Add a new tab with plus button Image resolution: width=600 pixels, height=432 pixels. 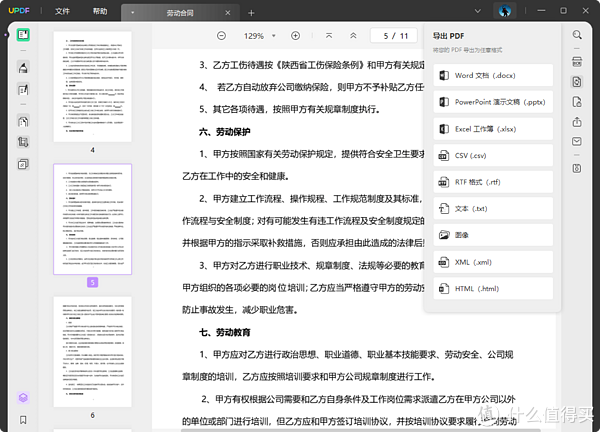tap(251, 12)
